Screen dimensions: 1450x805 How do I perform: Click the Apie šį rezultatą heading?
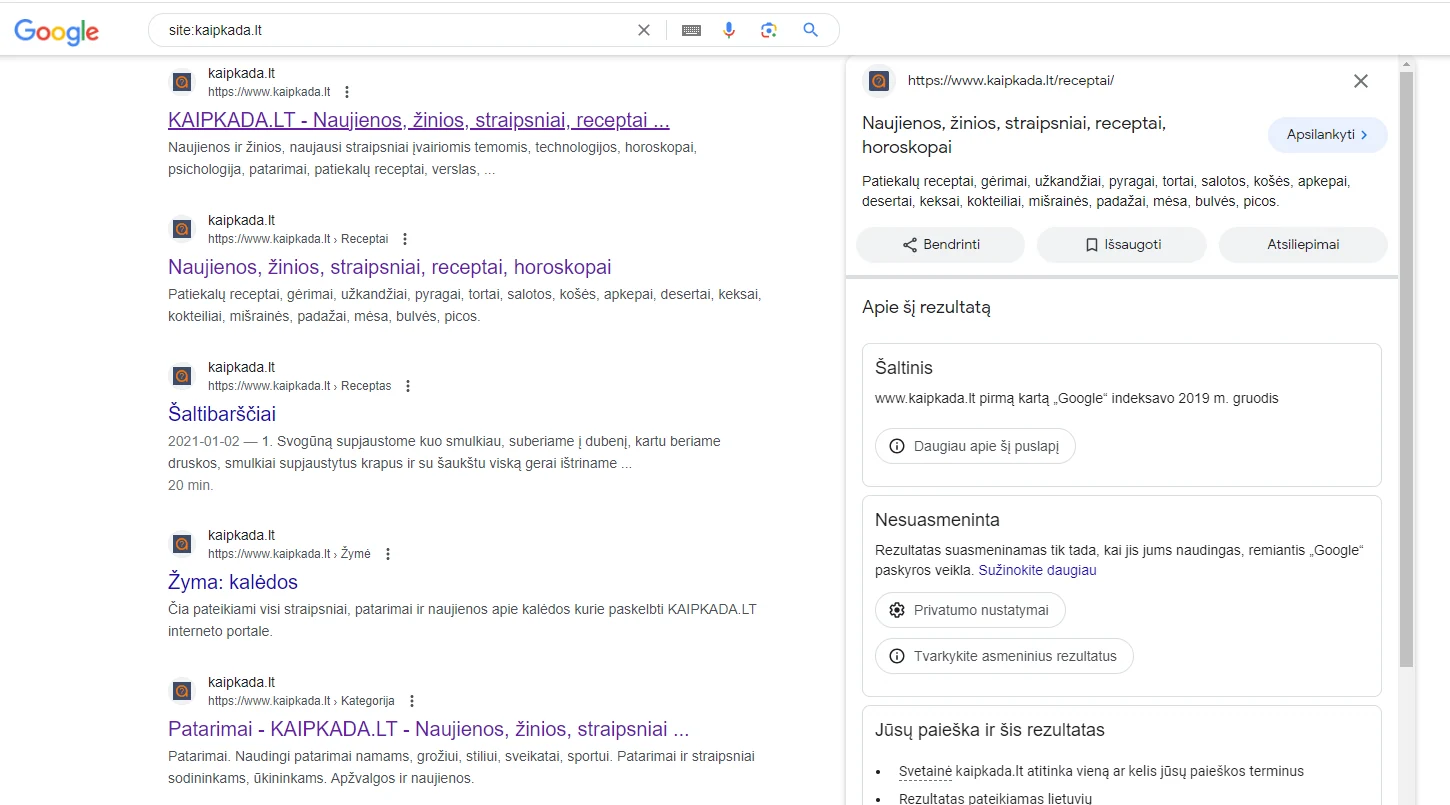pos(926,308)
